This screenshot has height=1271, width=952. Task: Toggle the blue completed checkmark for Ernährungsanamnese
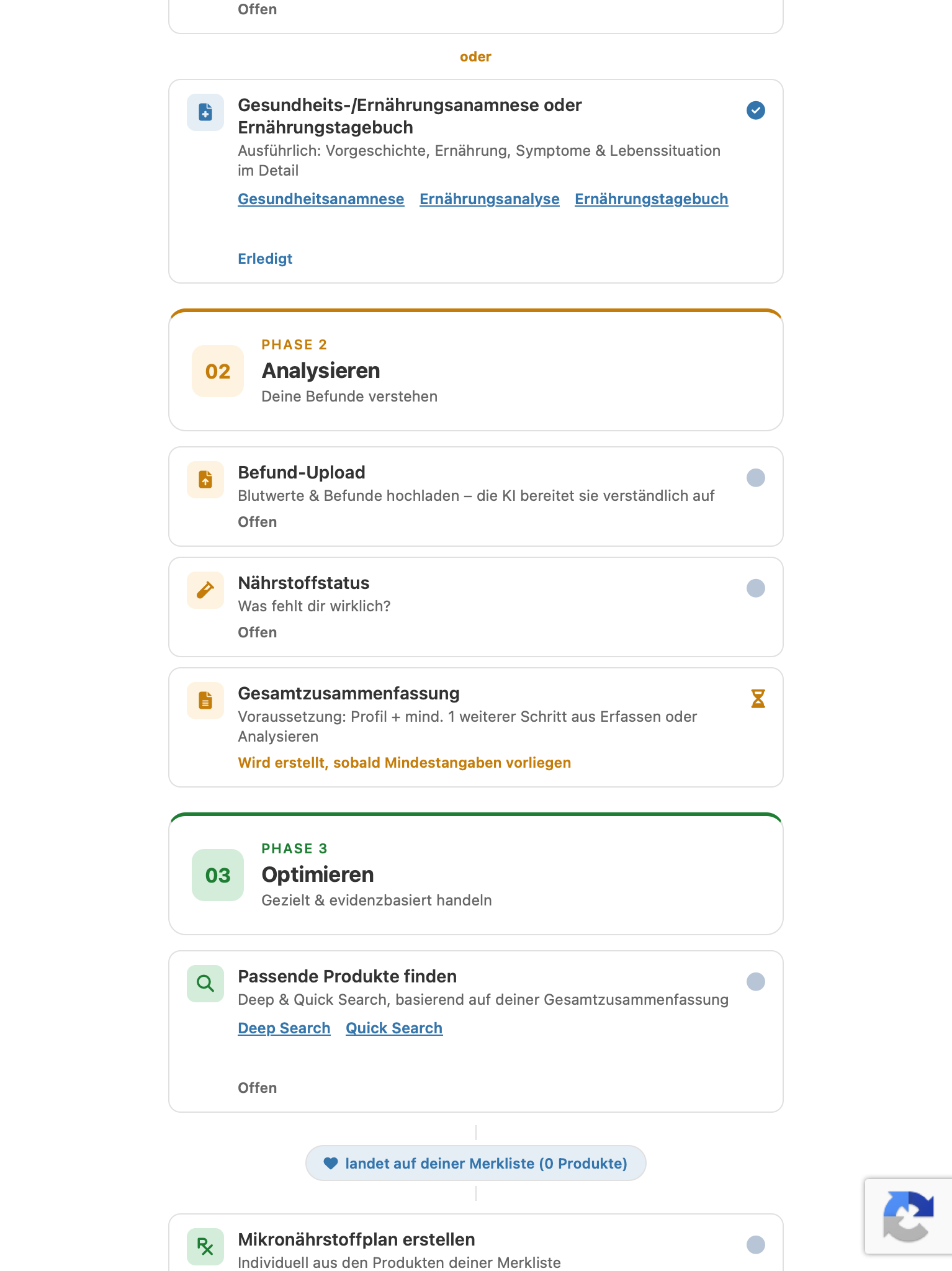pyautogui.click(x=756, y=110)
